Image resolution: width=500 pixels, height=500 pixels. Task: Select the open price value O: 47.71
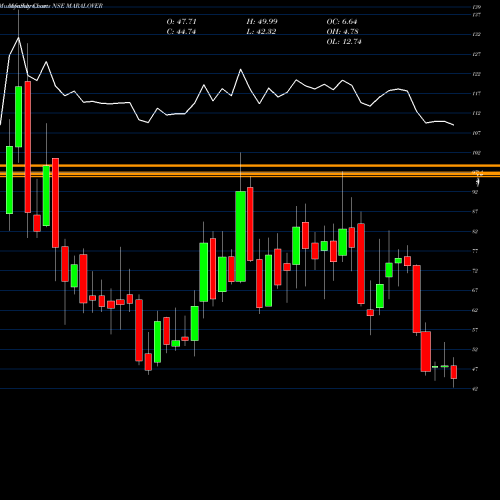click(181, 22)
